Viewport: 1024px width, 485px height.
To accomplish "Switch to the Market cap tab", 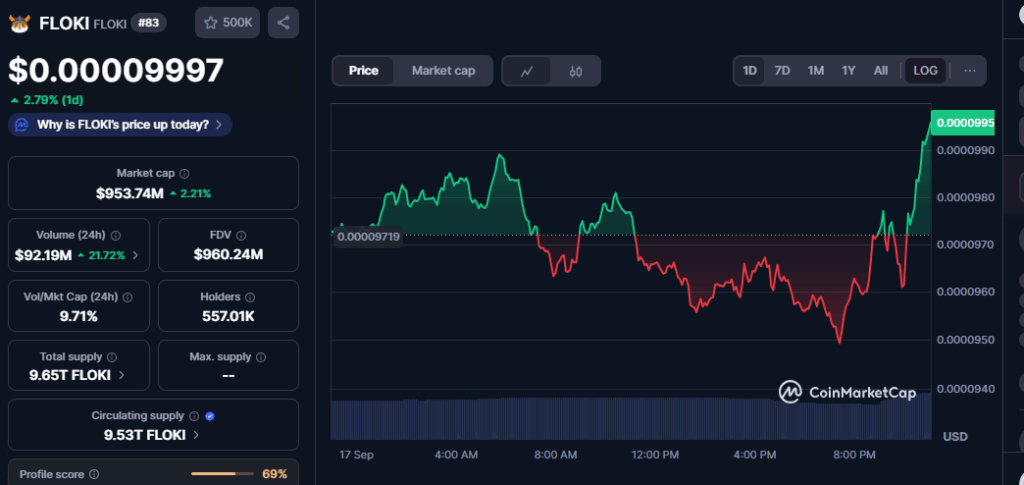I will 443,71.
